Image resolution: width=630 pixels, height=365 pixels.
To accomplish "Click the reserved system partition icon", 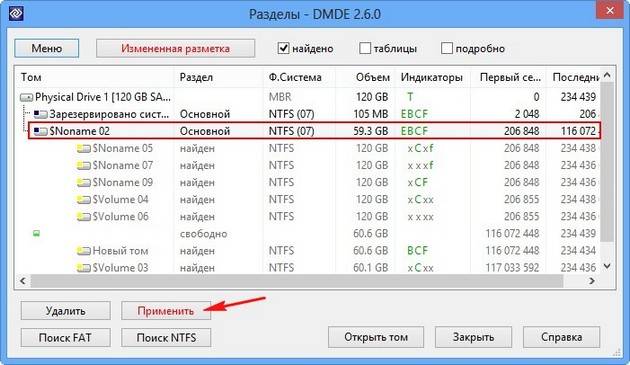I will coord(41,114).
